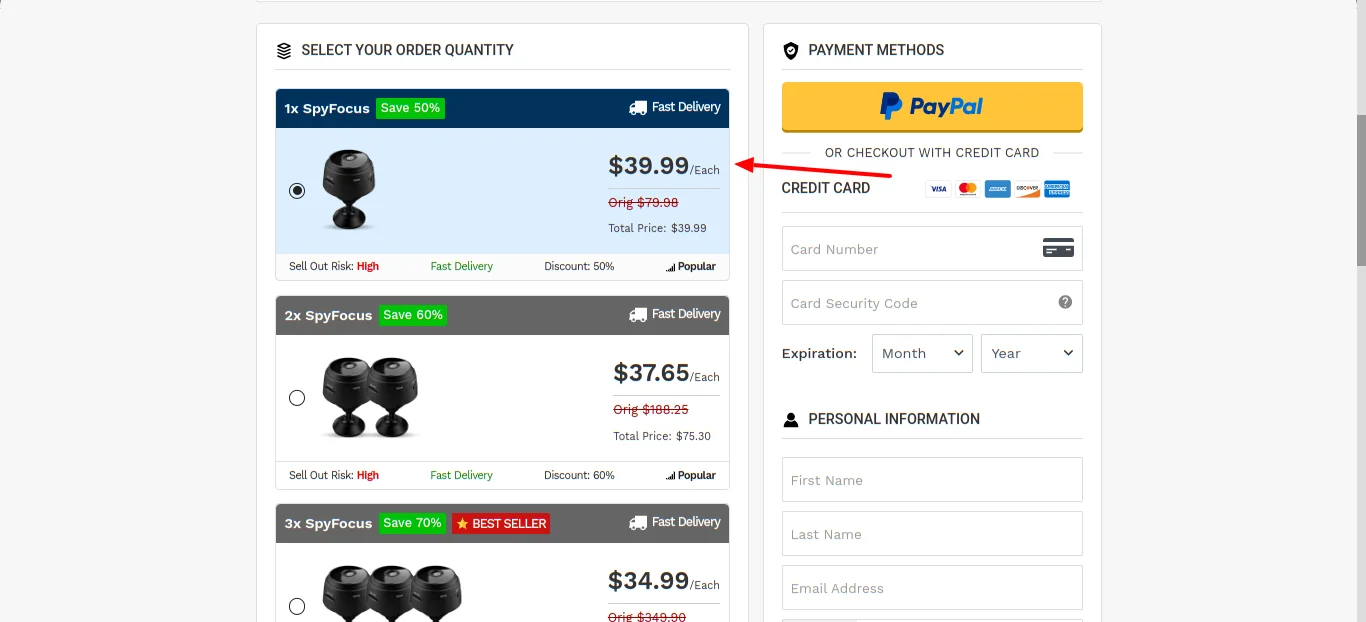1366x622 pixels.
Task: Open the security code help tooltip icon
Action: [1065, 301]
